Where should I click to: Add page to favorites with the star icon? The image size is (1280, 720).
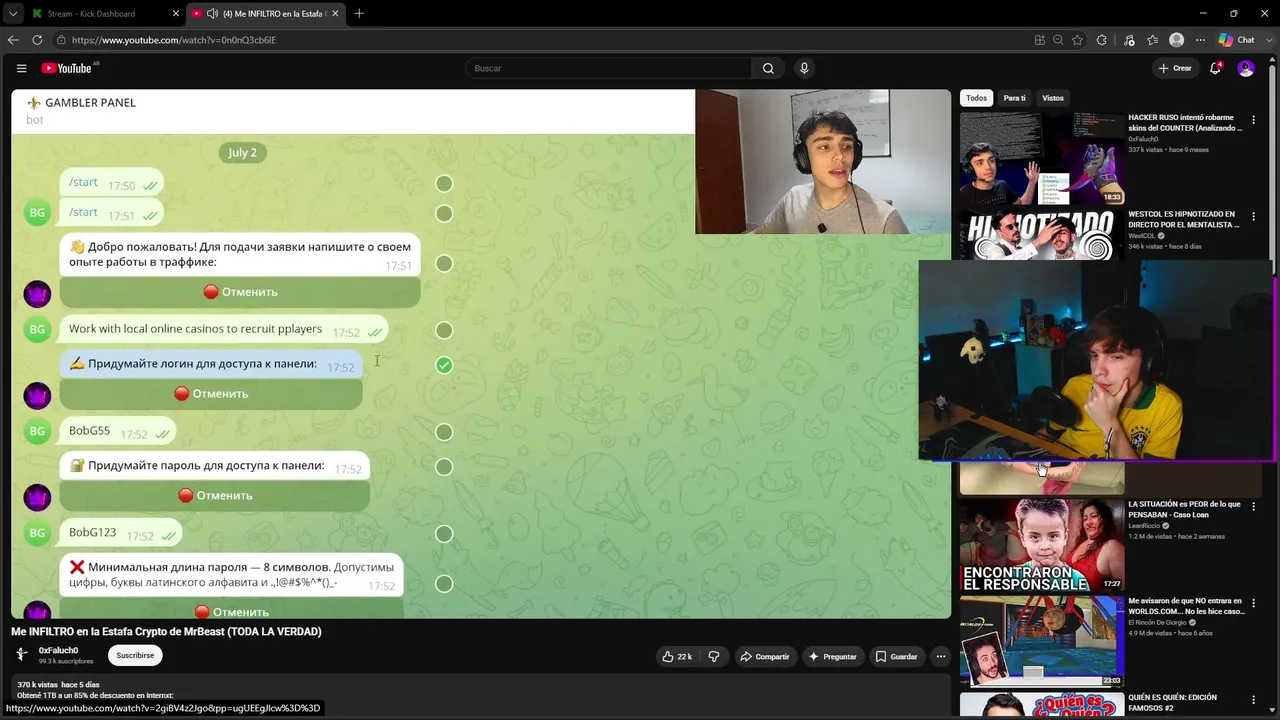point(1077,40)
